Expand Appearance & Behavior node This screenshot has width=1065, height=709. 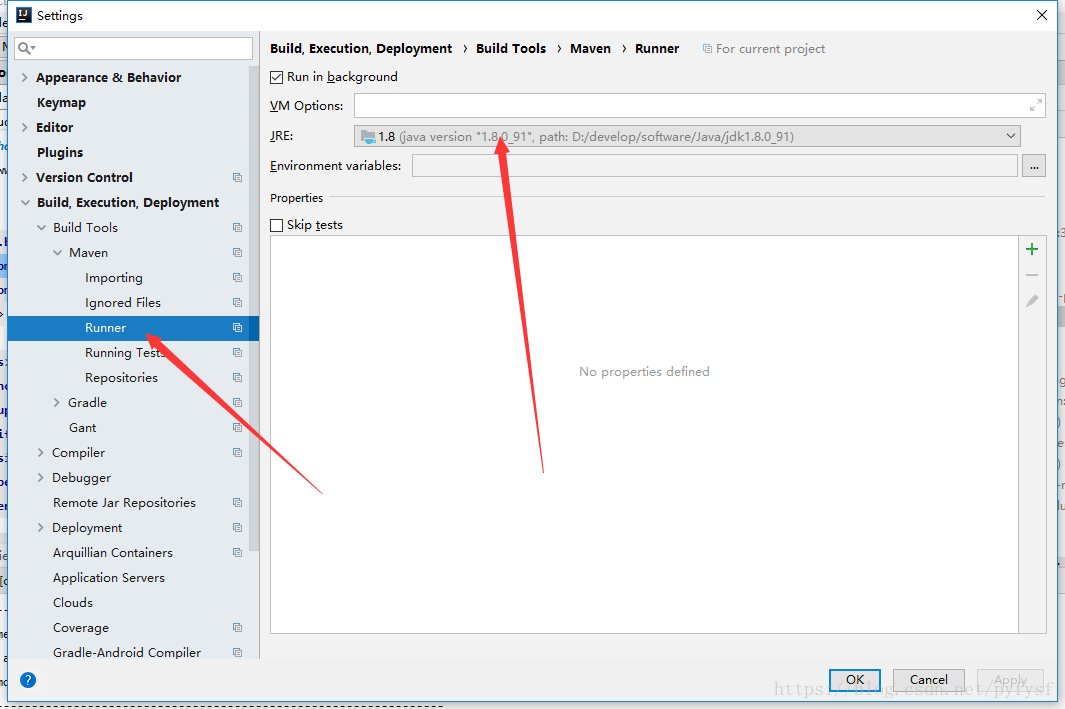point(24,77)
